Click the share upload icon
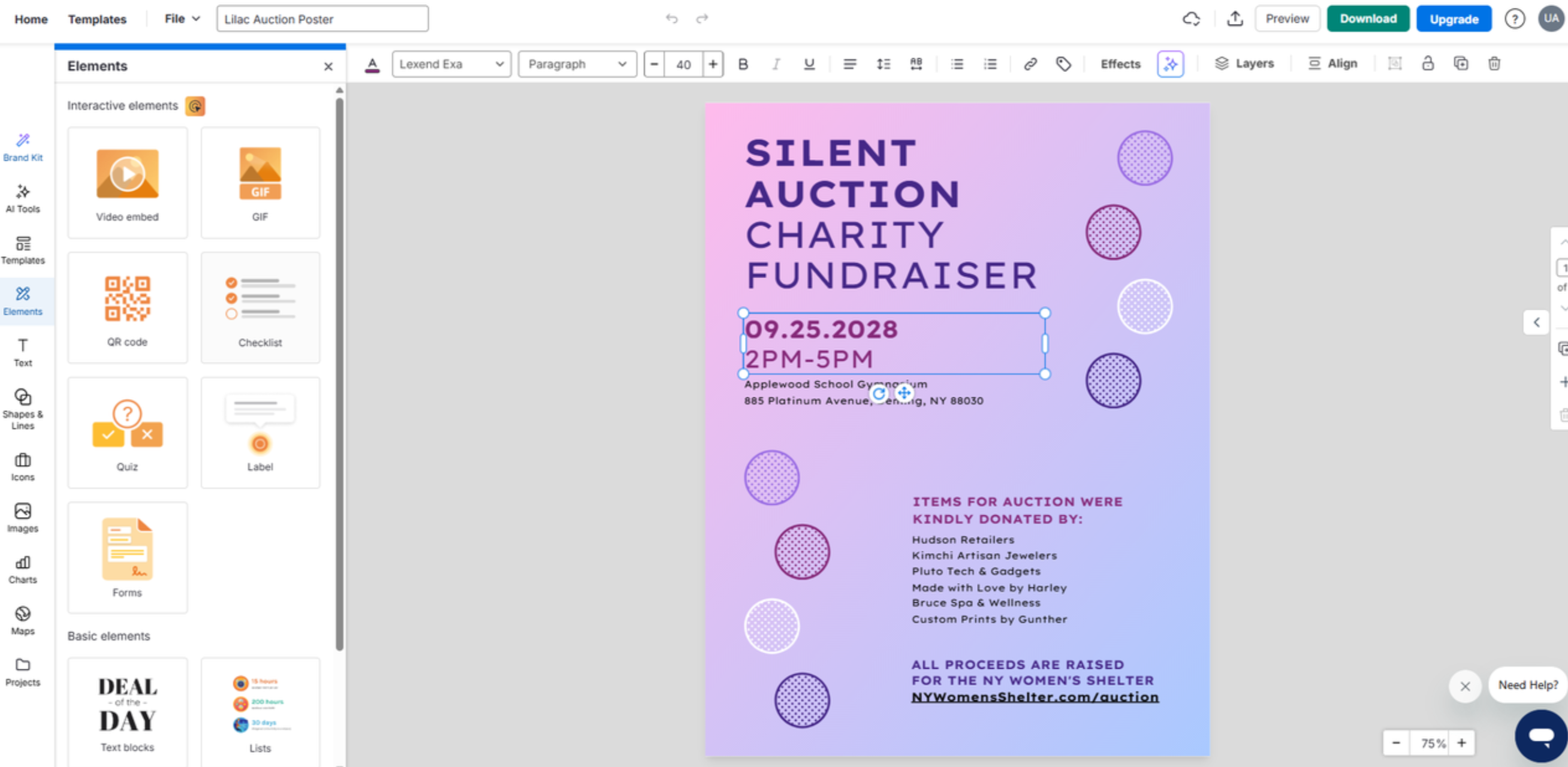 [1234, 19]
